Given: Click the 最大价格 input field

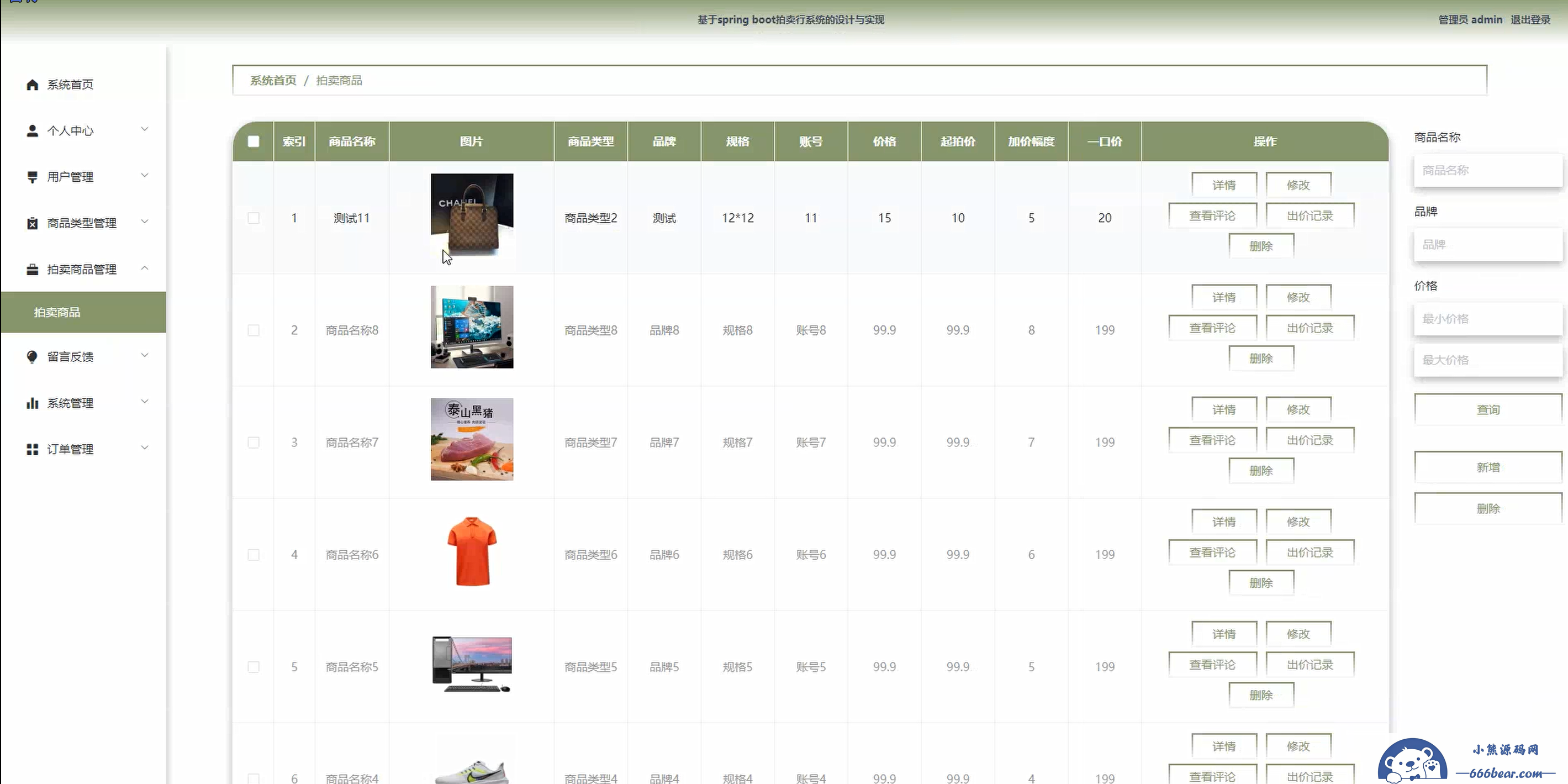Looking at the screenshot, I should click(x=1488, y=360).
